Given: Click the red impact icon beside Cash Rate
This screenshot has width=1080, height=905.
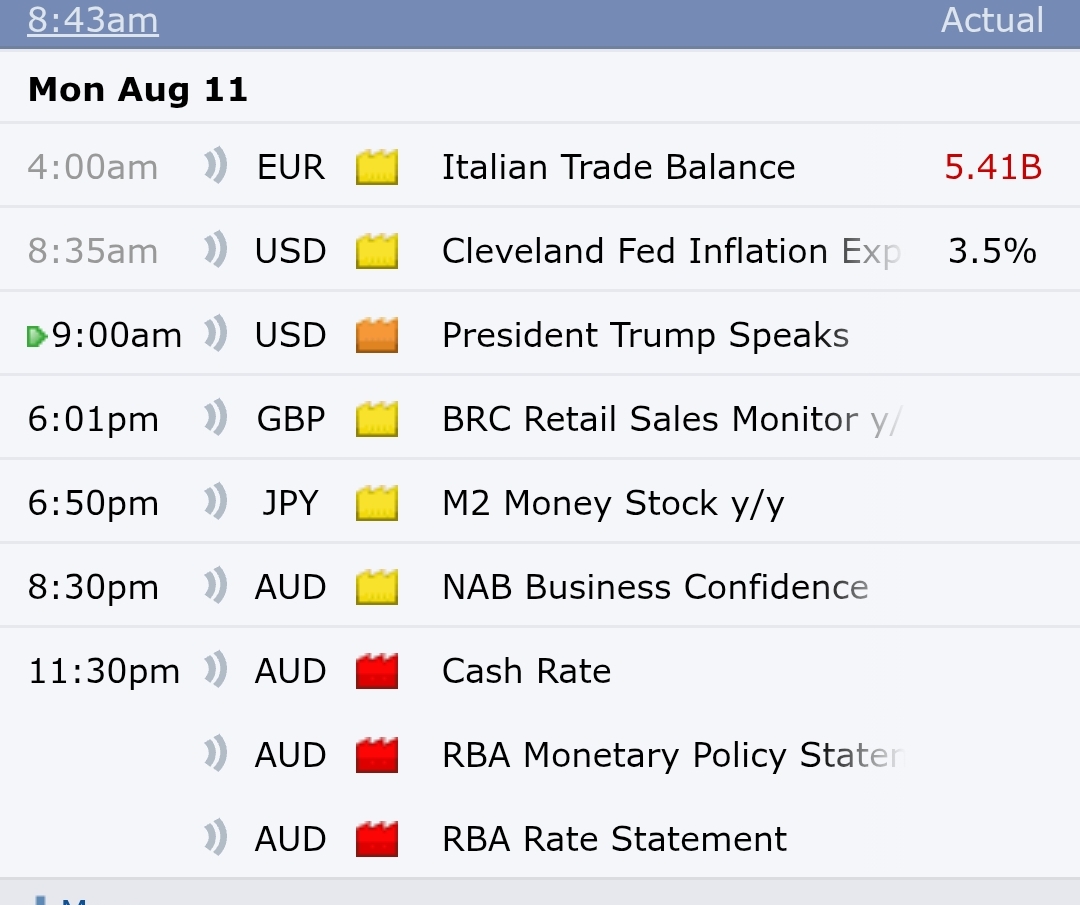Looking at the screenshot, I should pos(377,671).
